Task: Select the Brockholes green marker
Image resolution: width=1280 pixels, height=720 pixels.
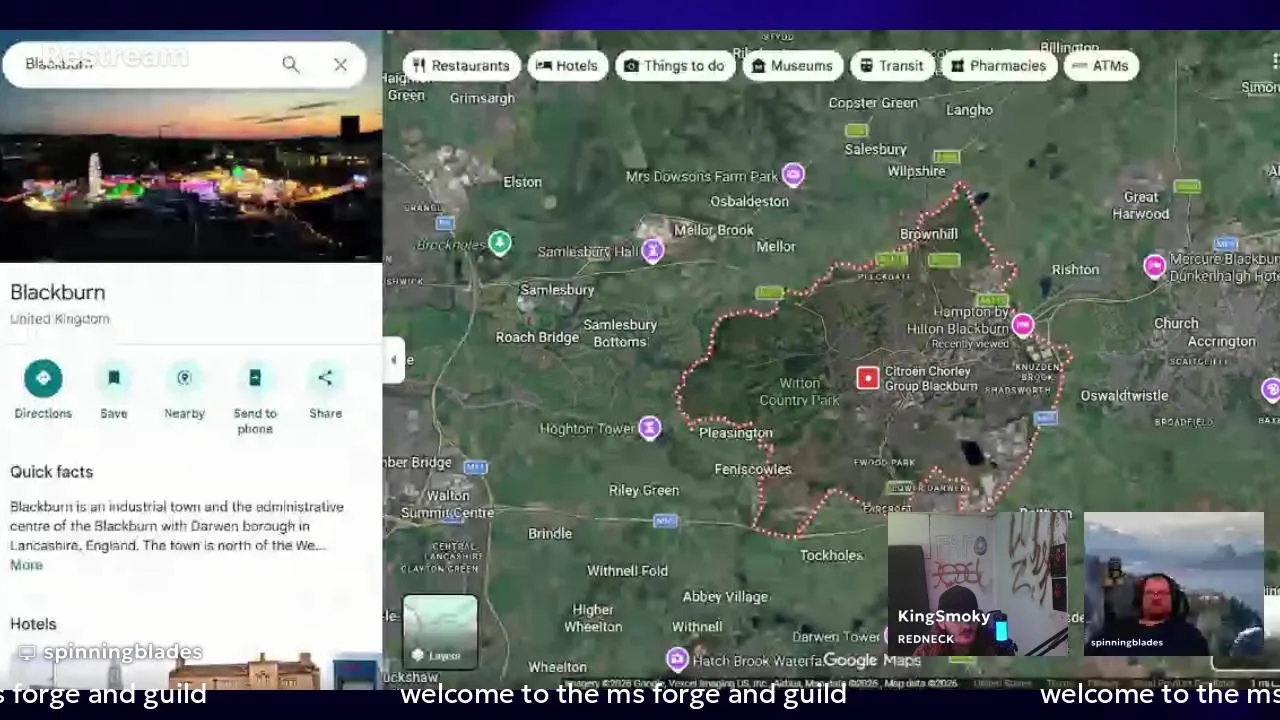Action: (499, 243)
